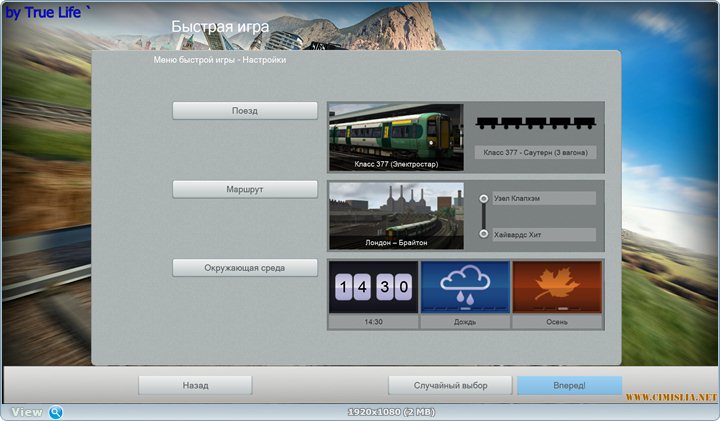
Task: Click the Класс 377 - Саутерн consist label
Action: [535, 153]
